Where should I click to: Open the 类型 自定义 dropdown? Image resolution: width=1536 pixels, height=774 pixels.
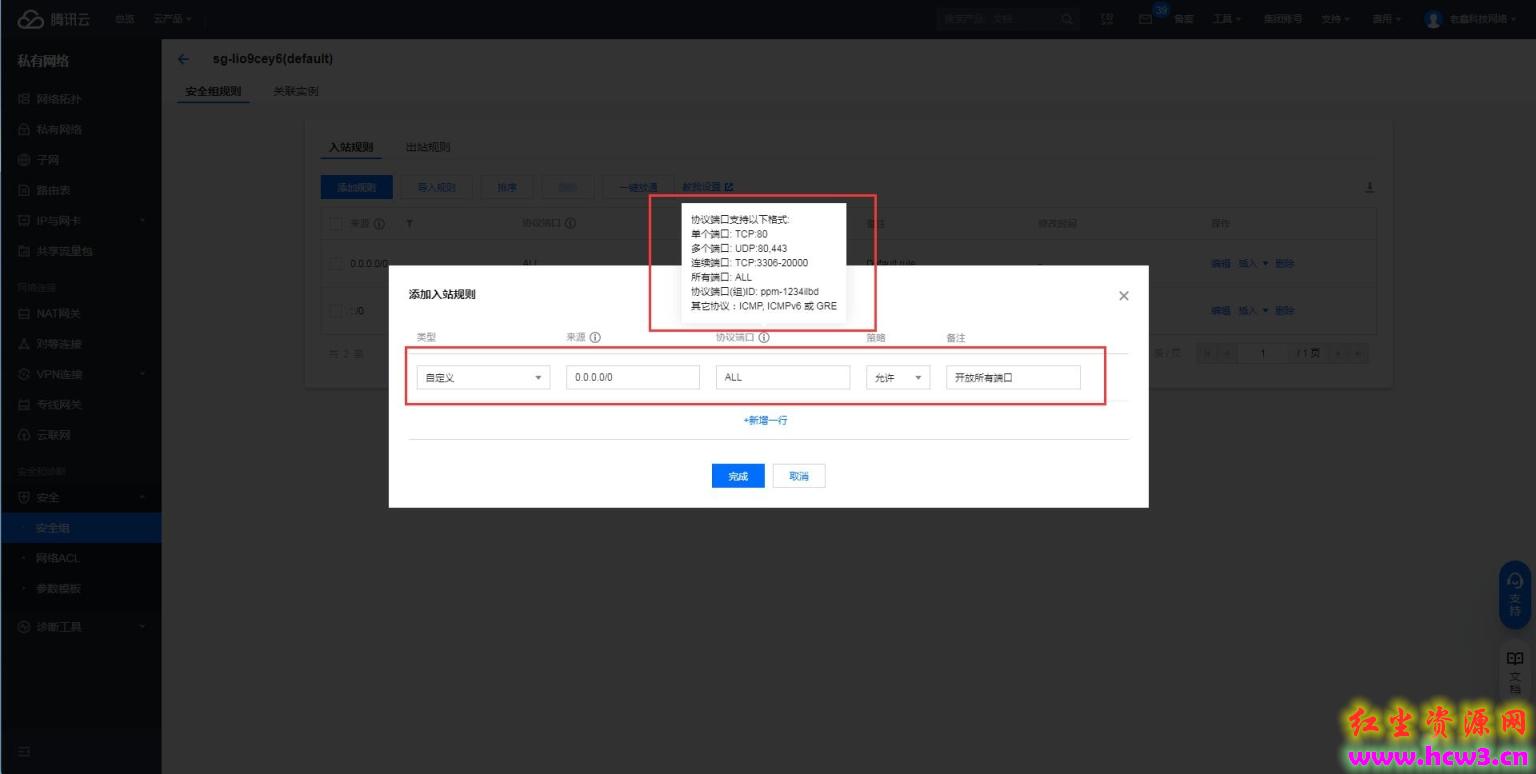click(483, 378)
